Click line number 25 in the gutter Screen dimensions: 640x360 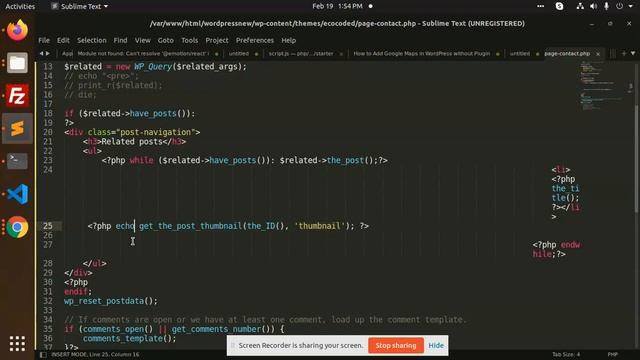tap(48, 226)
